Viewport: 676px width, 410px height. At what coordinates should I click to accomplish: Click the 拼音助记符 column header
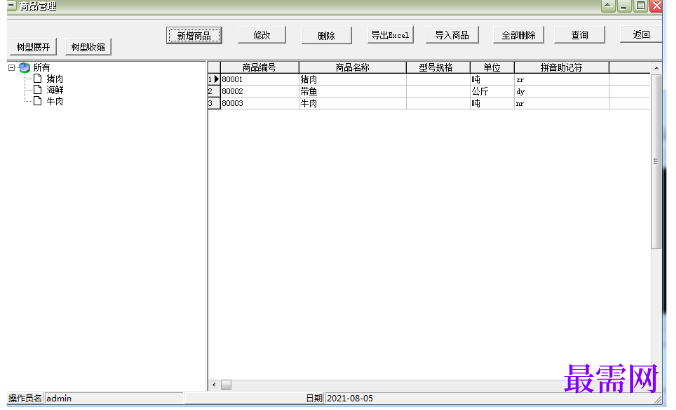tap(561, 68)
